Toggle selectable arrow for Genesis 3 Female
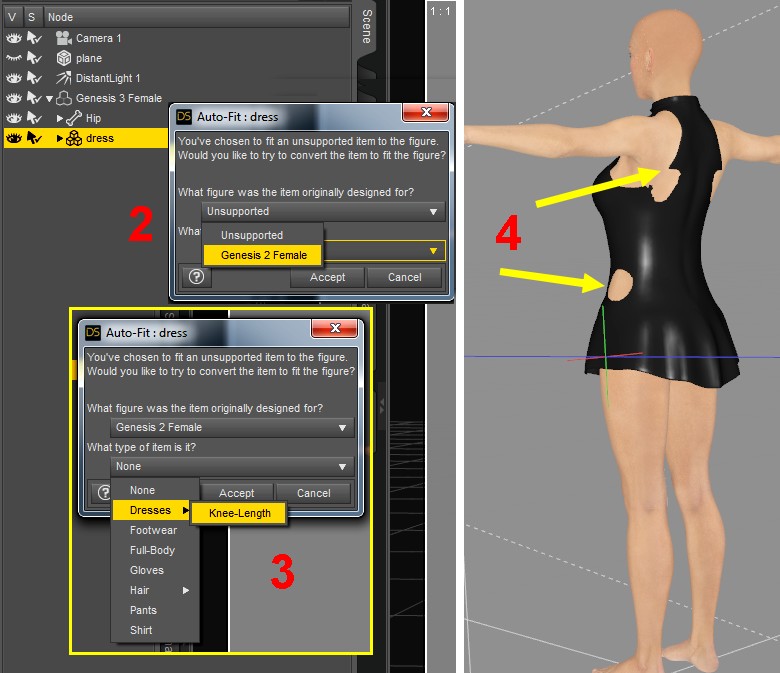780x673 pixels. 34,98
